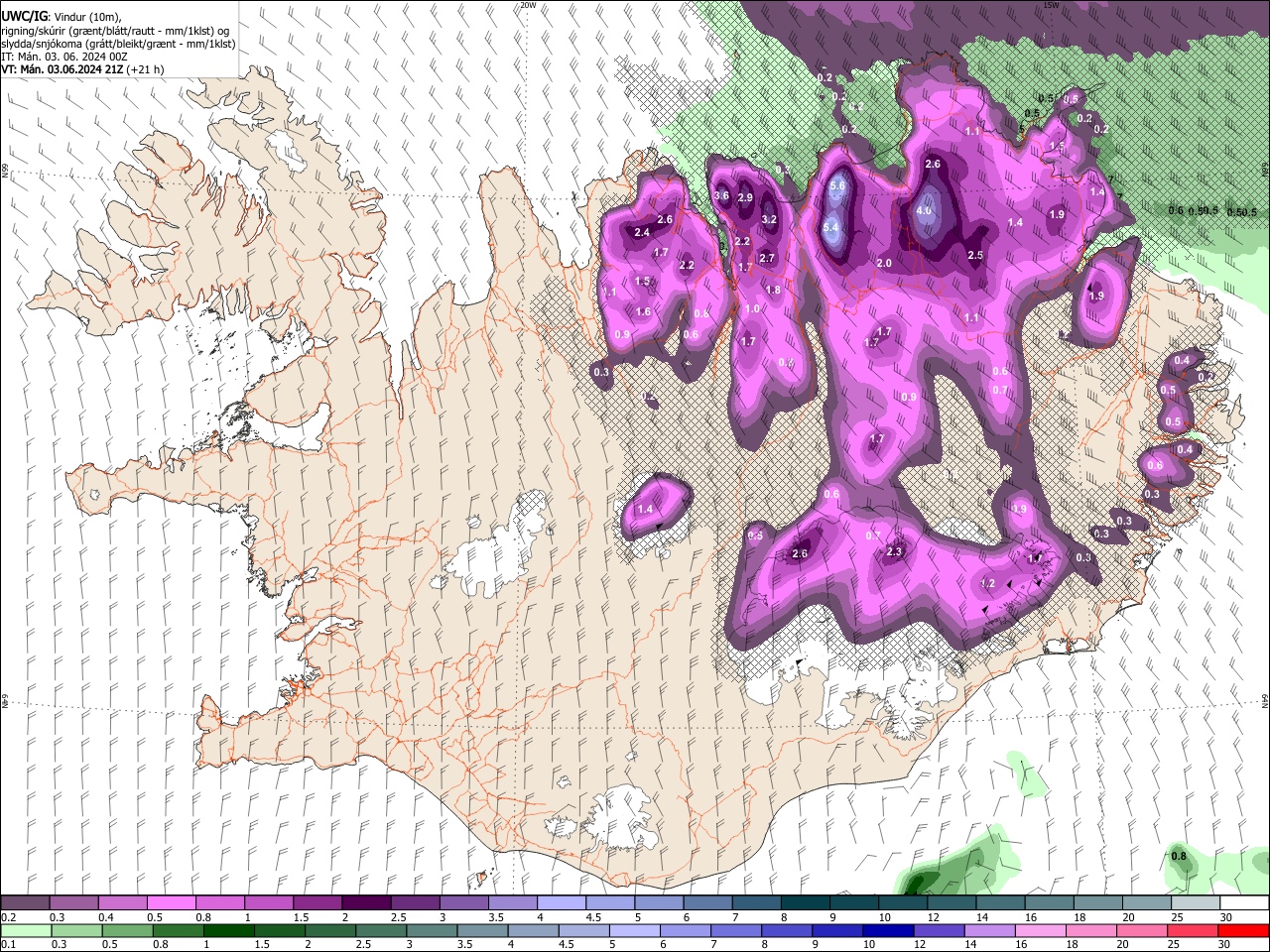This screenshot has height=952, width=1270.
Task: Click dark teal snow swatch between 9 and 10
Action: [854, 902]
